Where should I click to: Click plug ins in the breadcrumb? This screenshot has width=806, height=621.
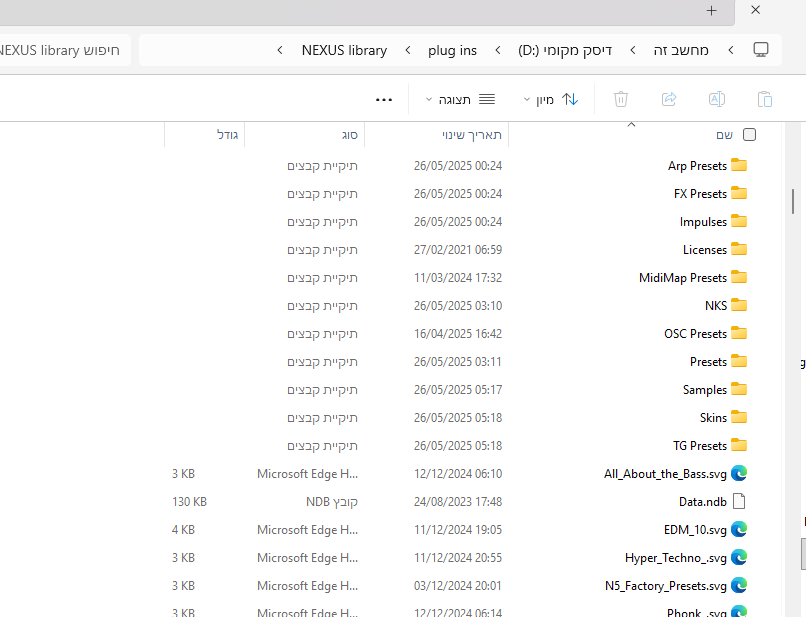tap(452, 50)
